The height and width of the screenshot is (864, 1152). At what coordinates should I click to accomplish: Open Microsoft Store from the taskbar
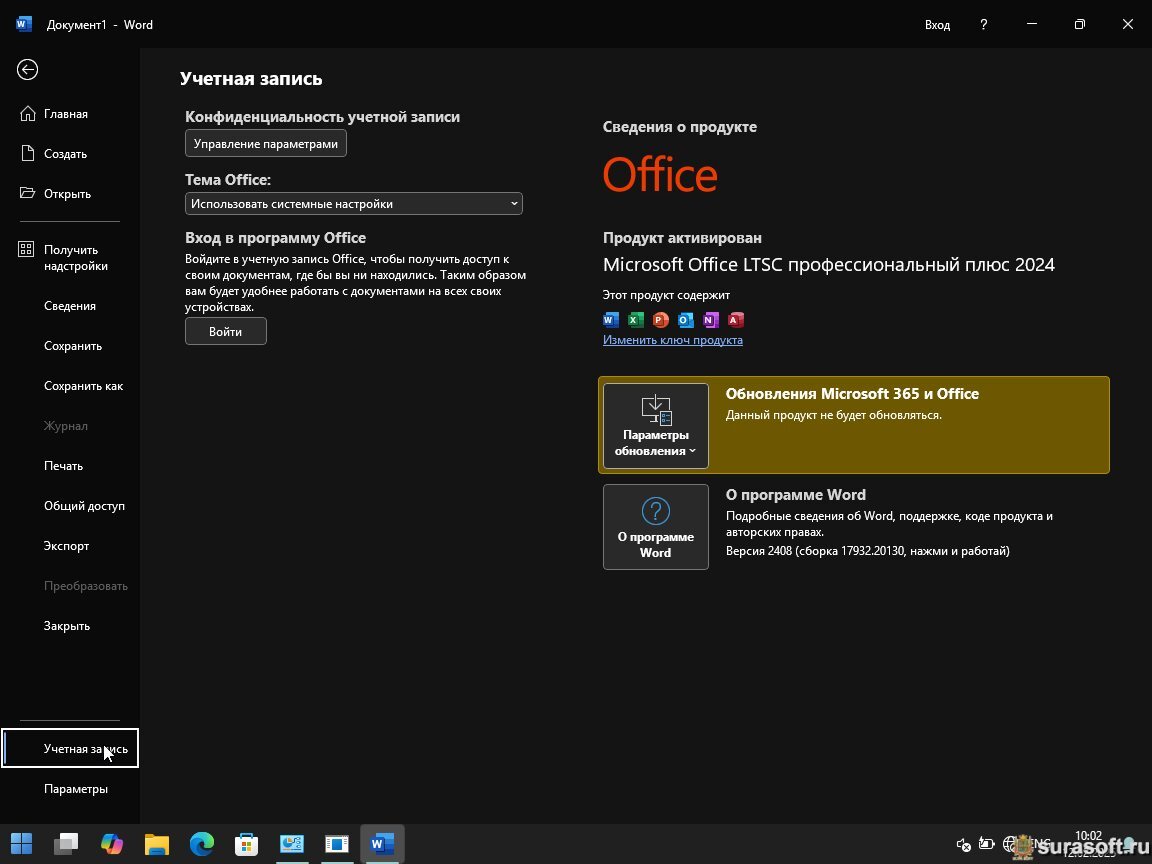(246, 843)
